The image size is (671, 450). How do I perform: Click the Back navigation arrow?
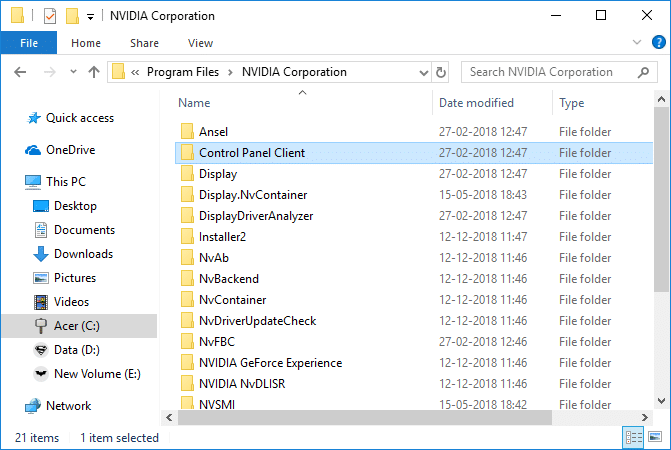click(21, 72)
